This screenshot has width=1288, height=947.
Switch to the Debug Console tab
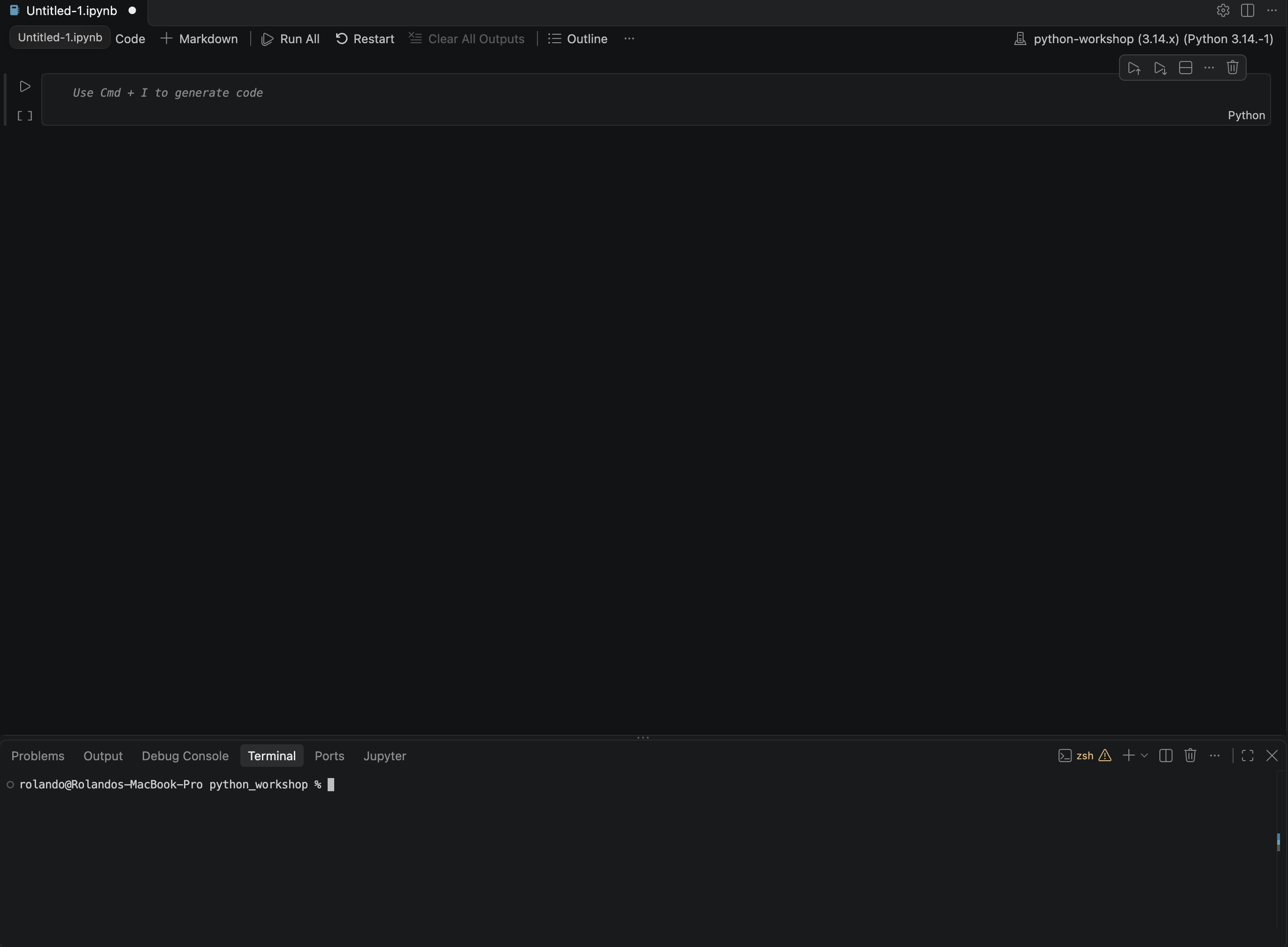[185, 756]
